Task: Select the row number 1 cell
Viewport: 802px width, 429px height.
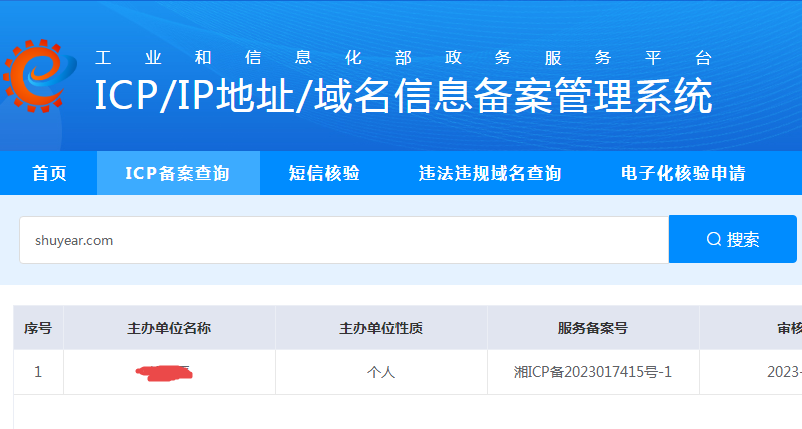Action: tap(38, 372)
